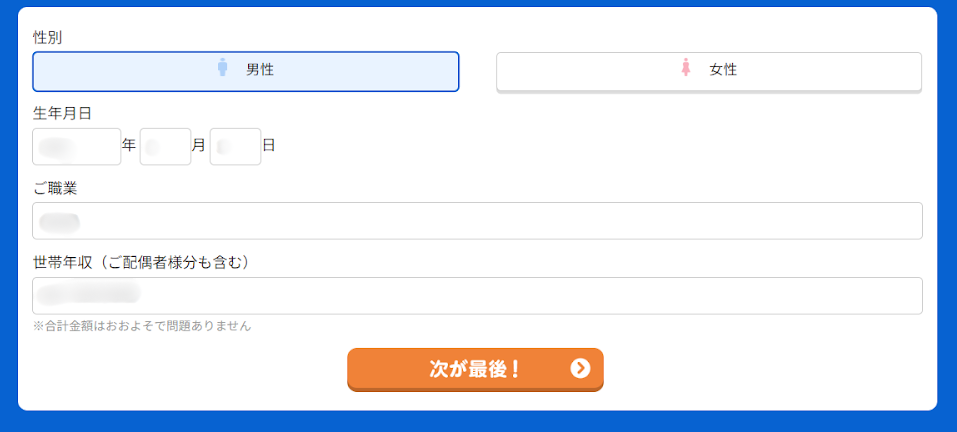957x432 pixels.
Task: Click the 次が最後！ orange button
Action: coord(475,369)
